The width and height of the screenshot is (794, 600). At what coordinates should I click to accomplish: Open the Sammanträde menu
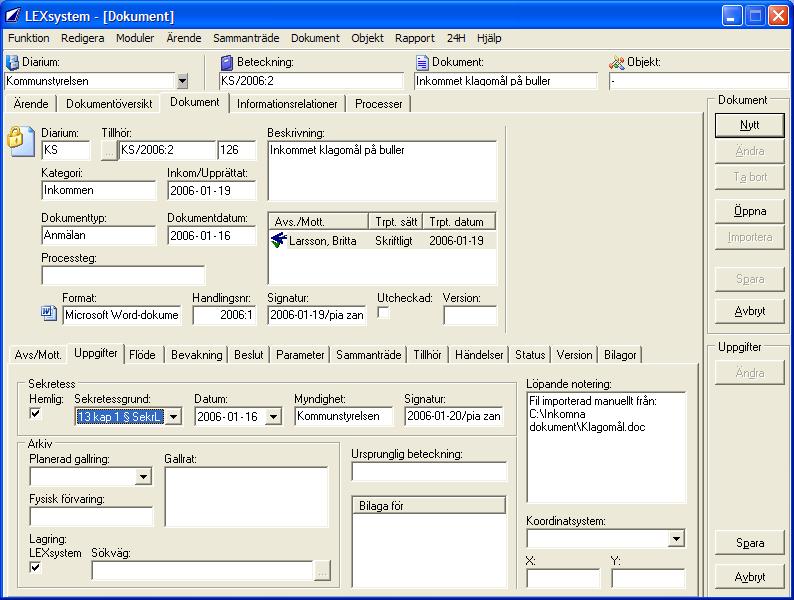click(246, 38)
